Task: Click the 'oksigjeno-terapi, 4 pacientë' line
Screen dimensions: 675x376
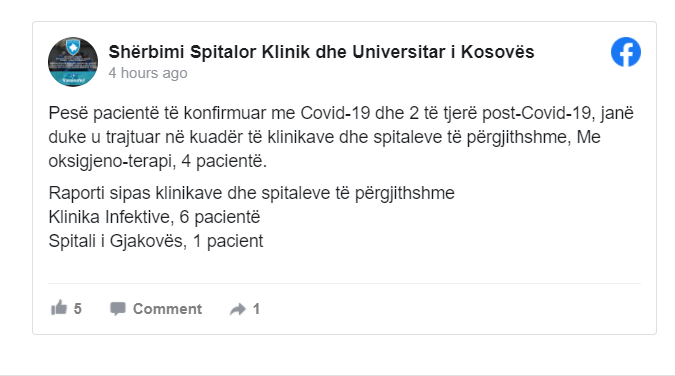Action: point(158,162)
